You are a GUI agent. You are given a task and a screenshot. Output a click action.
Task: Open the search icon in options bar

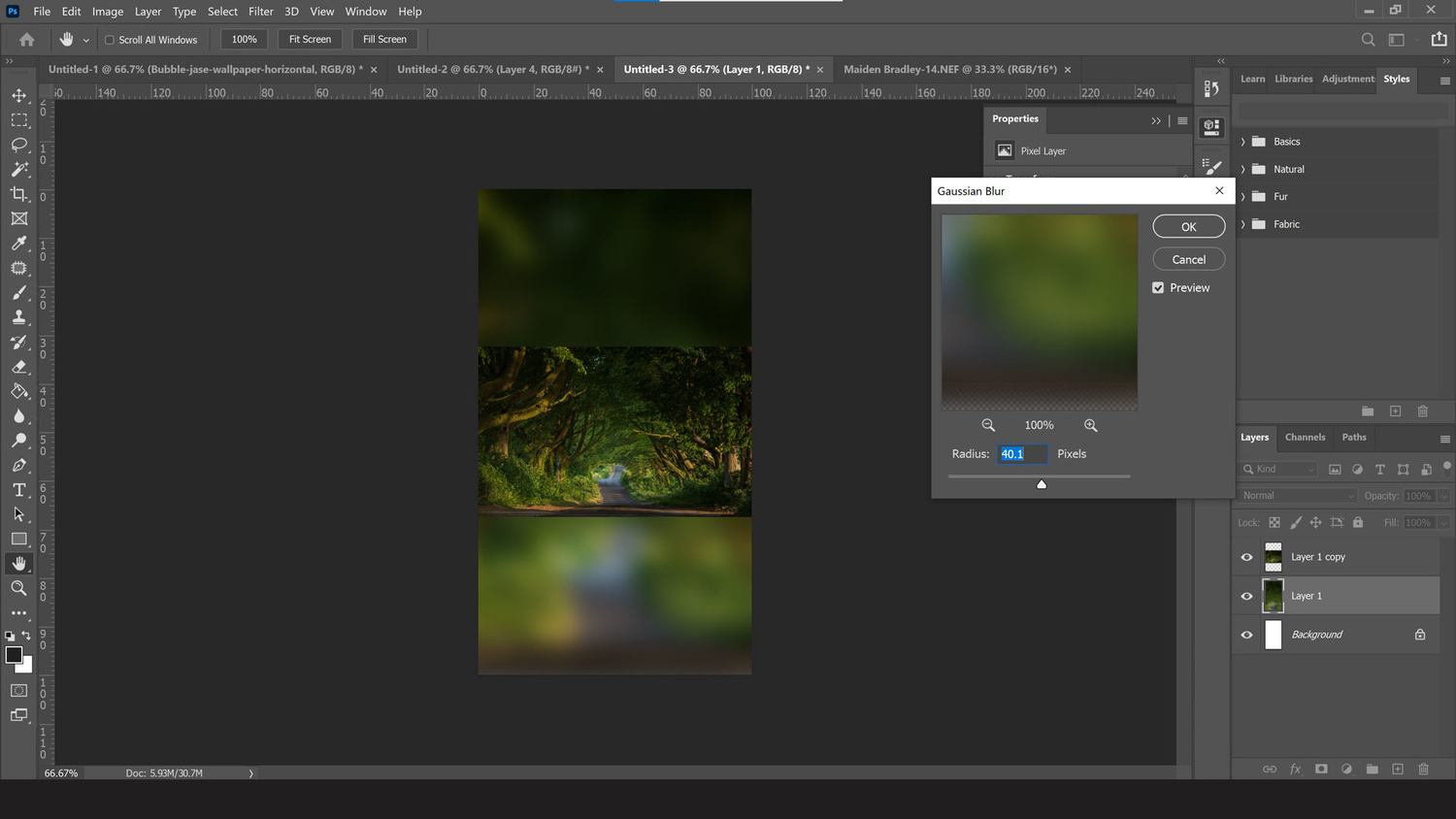click(1368, 40)
